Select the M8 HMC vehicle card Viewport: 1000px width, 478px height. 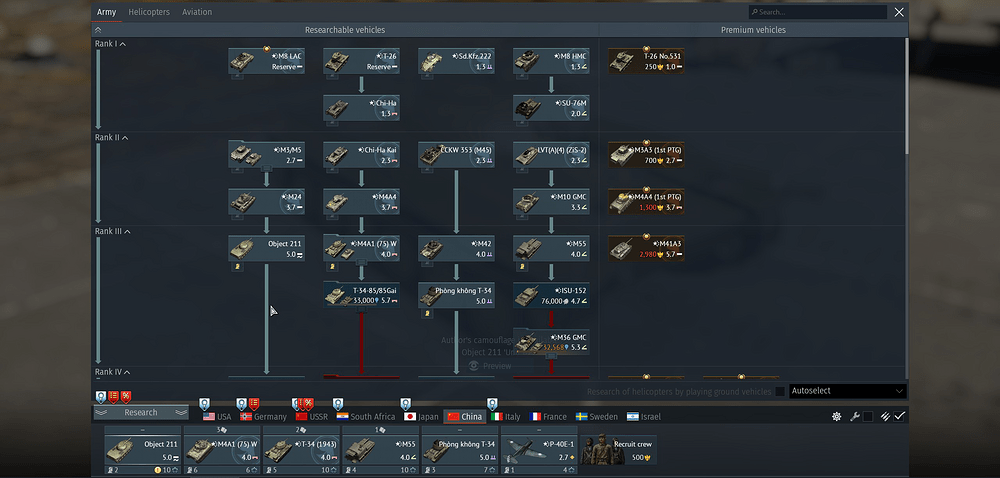point(552,61)
